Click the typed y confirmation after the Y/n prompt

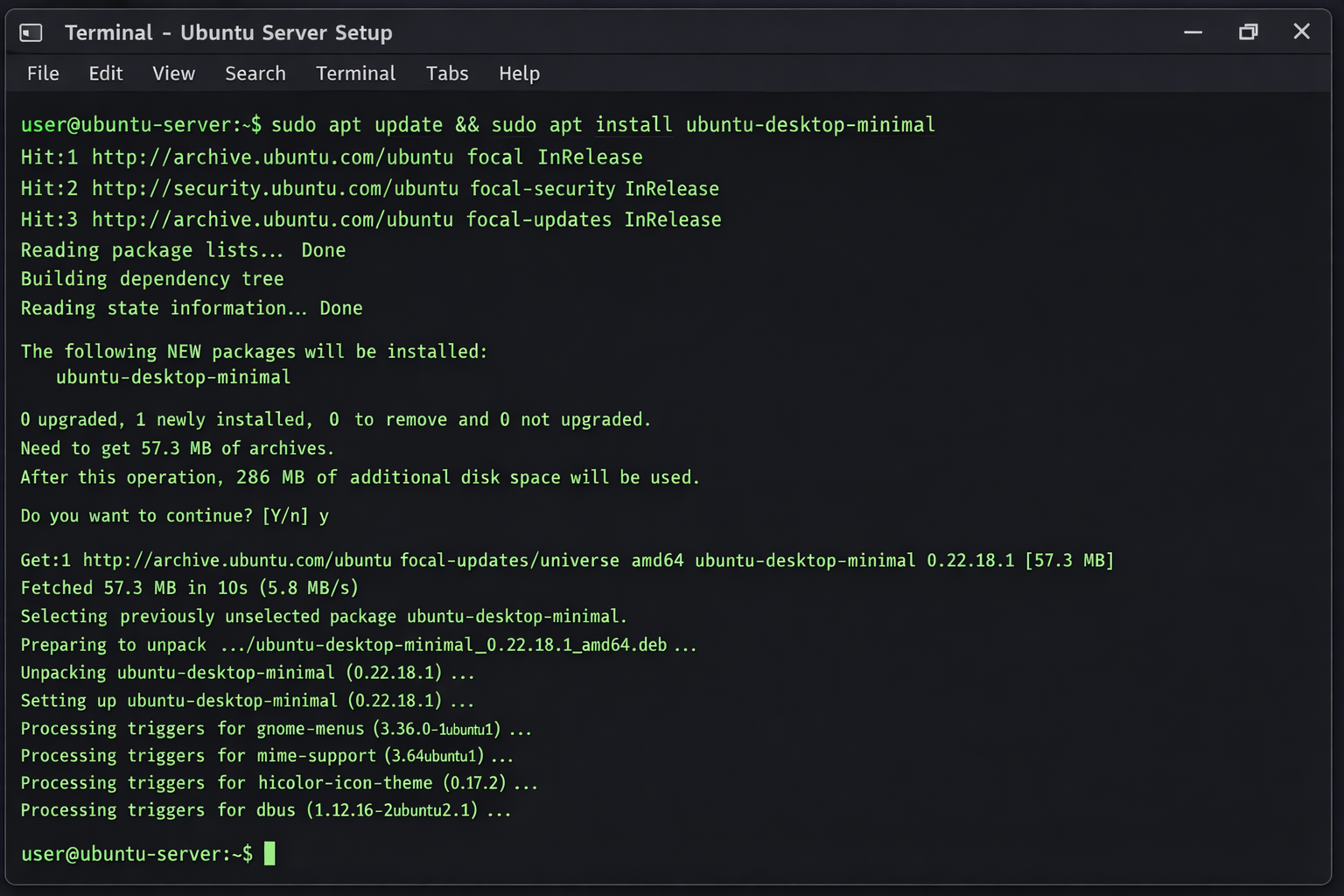325,516
